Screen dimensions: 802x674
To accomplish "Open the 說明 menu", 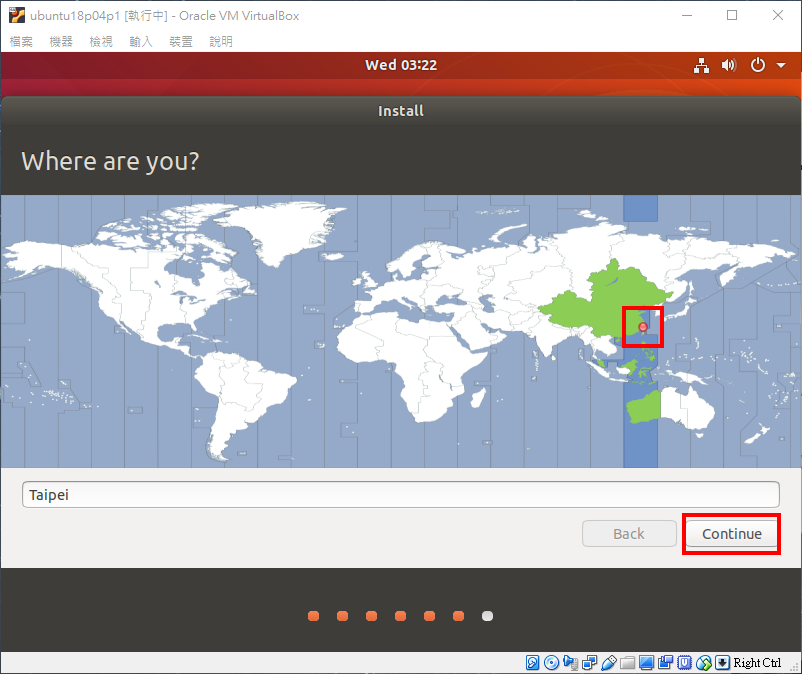I will coord(220,41).
